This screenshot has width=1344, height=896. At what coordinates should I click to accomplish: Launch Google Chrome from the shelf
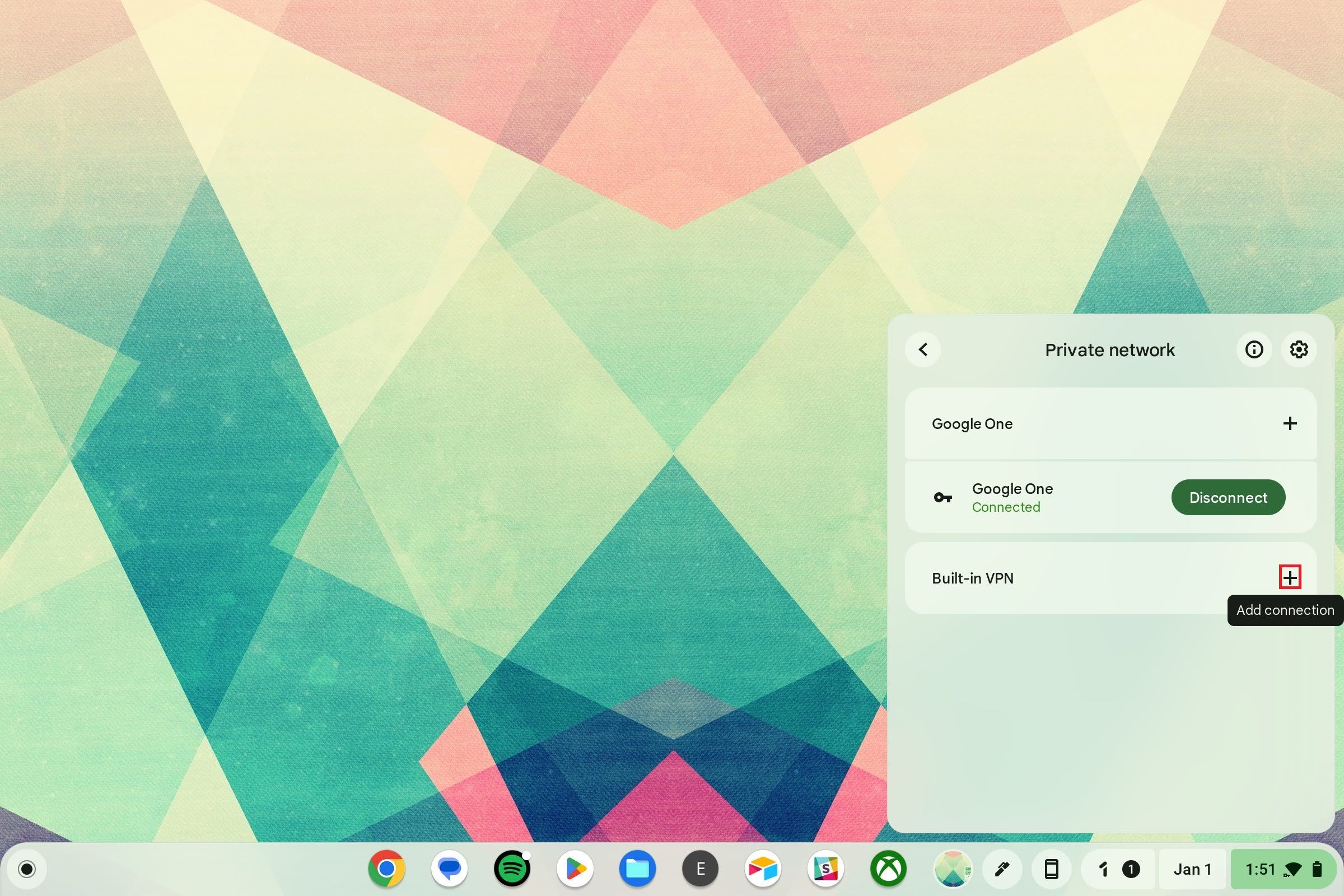tap(387, 869)
